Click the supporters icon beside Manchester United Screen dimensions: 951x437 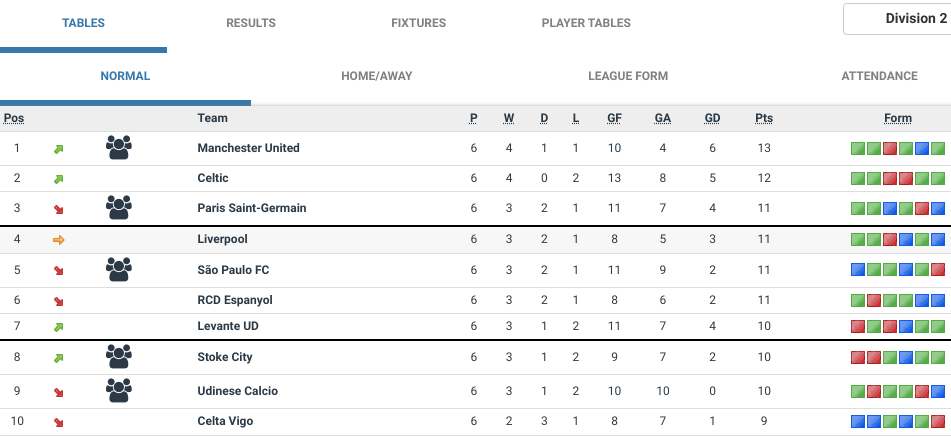119,148
